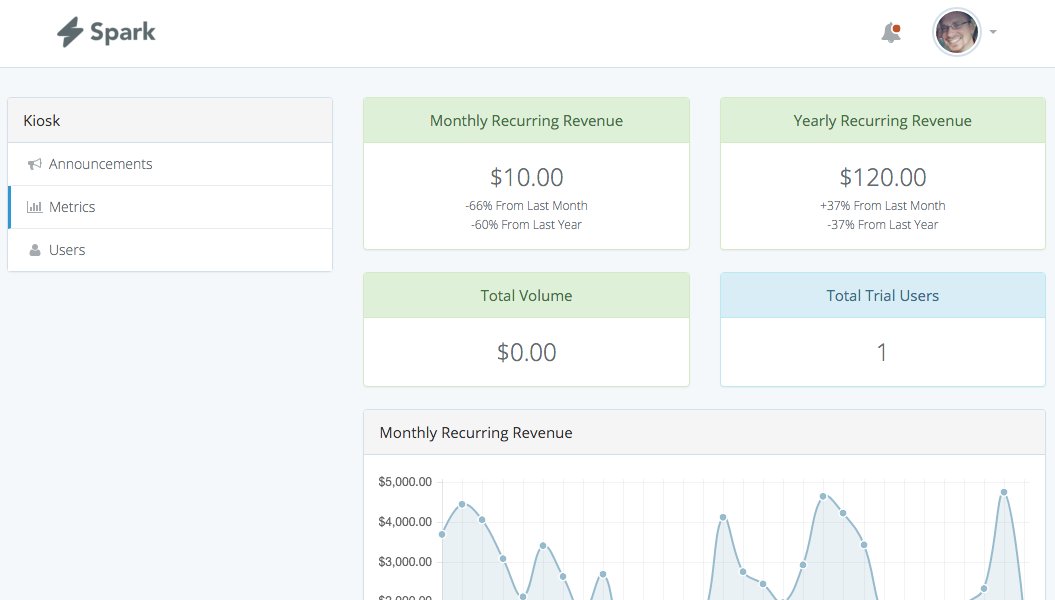Open the Spark brand home link
The width and height of the screenshot is (1055, 600).
tap(105, 31)
